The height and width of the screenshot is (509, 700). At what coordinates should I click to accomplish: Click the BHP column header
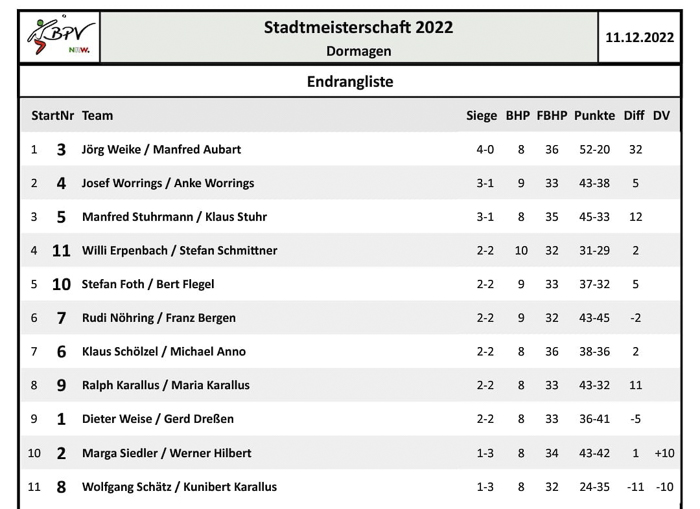coord(518,116)
